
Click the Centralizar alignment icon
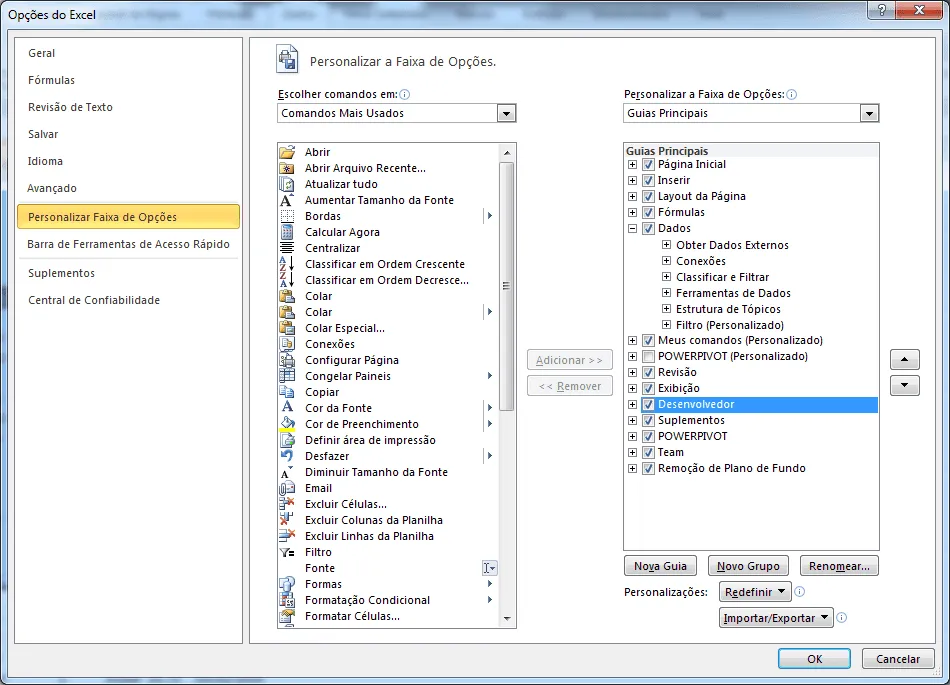pos(287,248)
